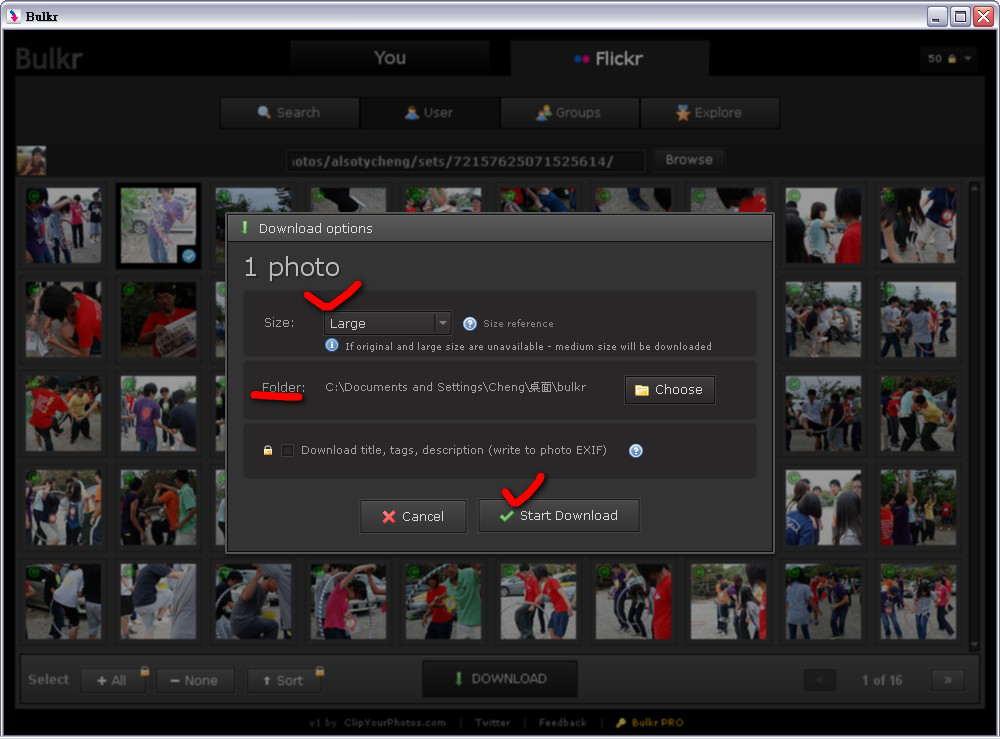Open the Twitter footer link
The width and height of the screenshot is (1000, 739).
point(492,722)
